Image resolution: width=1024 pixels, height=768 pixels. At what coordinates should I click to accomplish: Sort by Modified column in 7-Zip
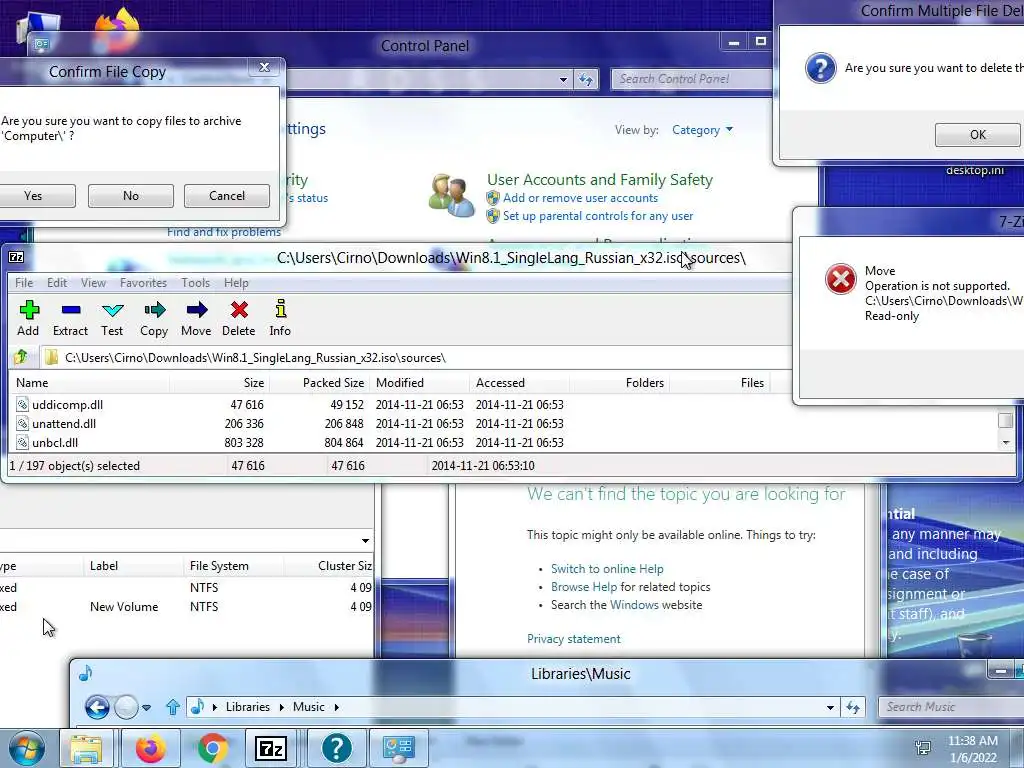(x=419, y=383)
